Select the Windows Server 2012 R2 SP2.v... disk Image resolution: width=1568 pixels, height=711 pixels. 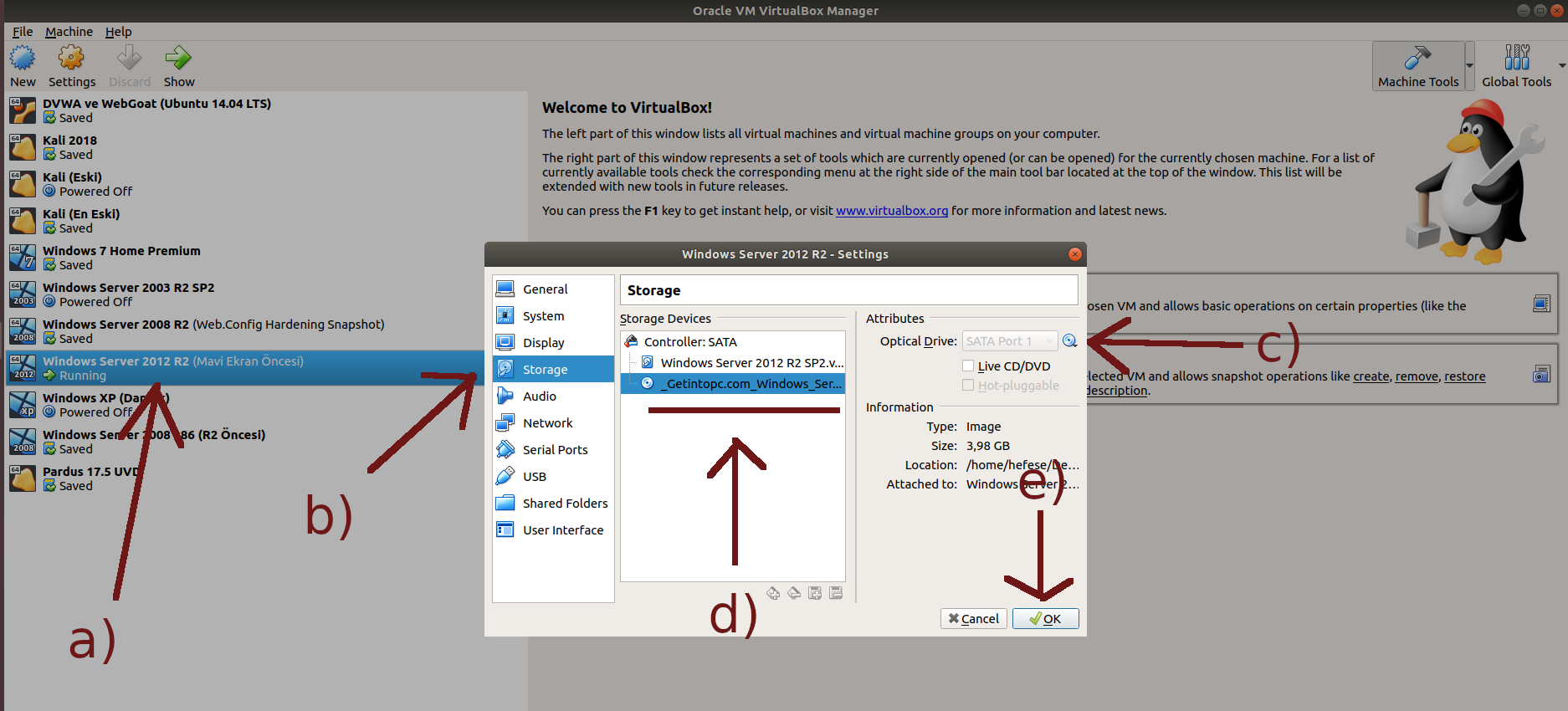(733, 362)
